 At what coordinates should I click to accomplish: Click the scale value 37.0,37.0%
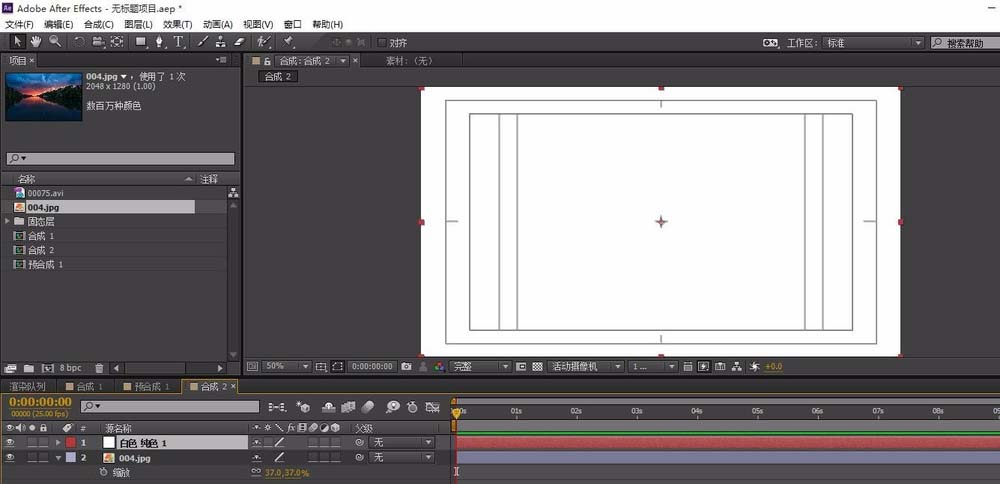(287, 473)
